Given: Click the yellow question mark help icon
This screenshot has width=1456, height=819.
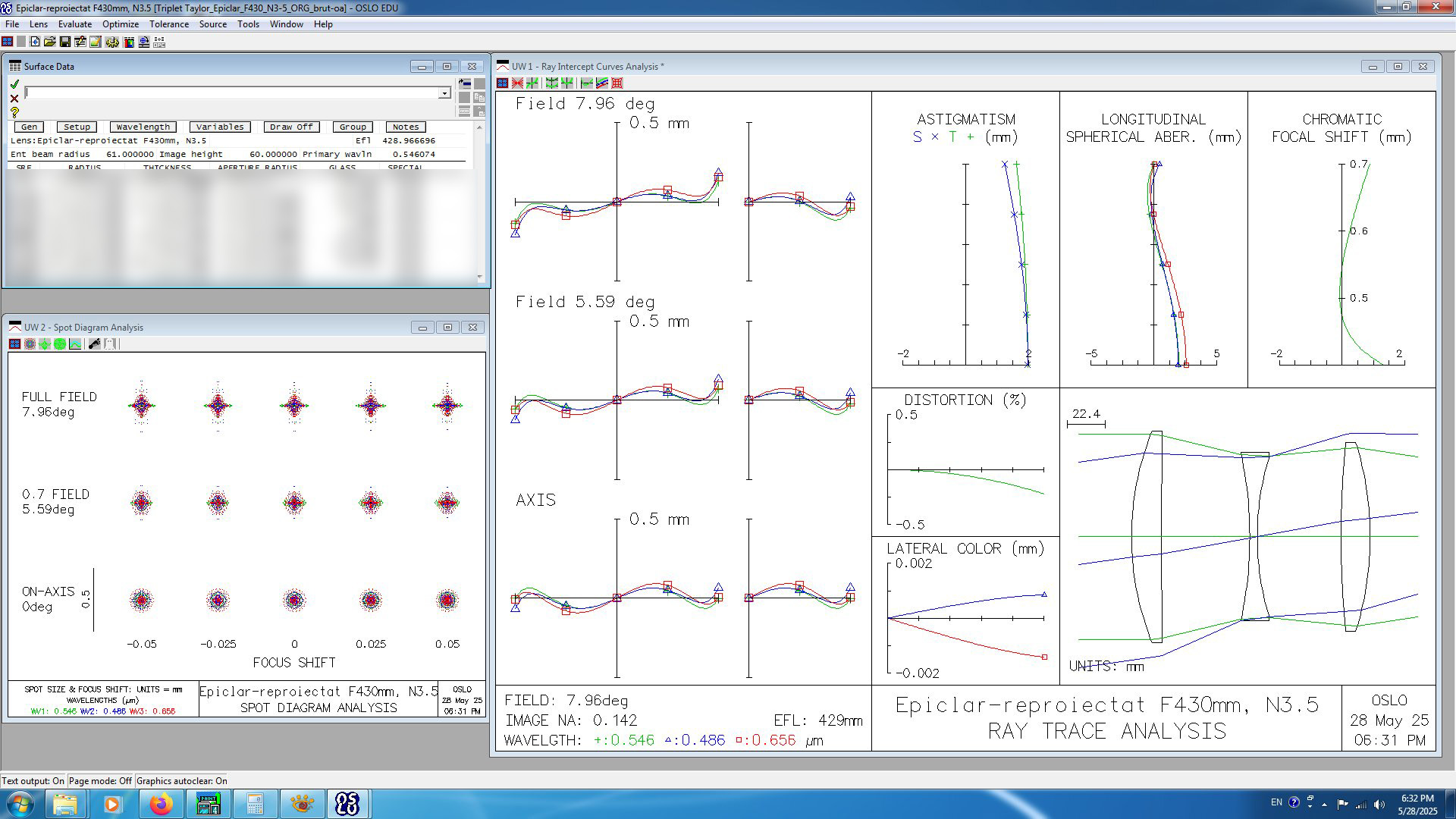Looking at the screenshot, I should pyautogui.click(x=14, y=112).
